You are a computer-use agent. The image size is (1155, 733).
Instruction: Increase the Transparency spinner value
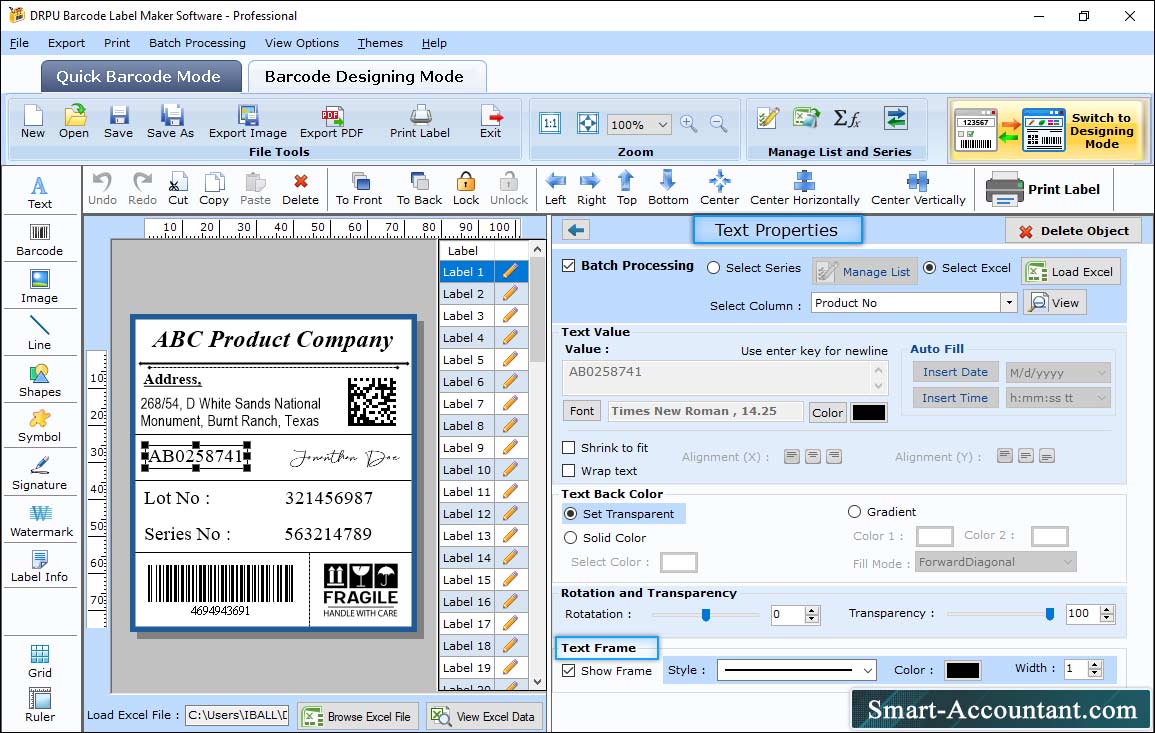(1106, 609)
